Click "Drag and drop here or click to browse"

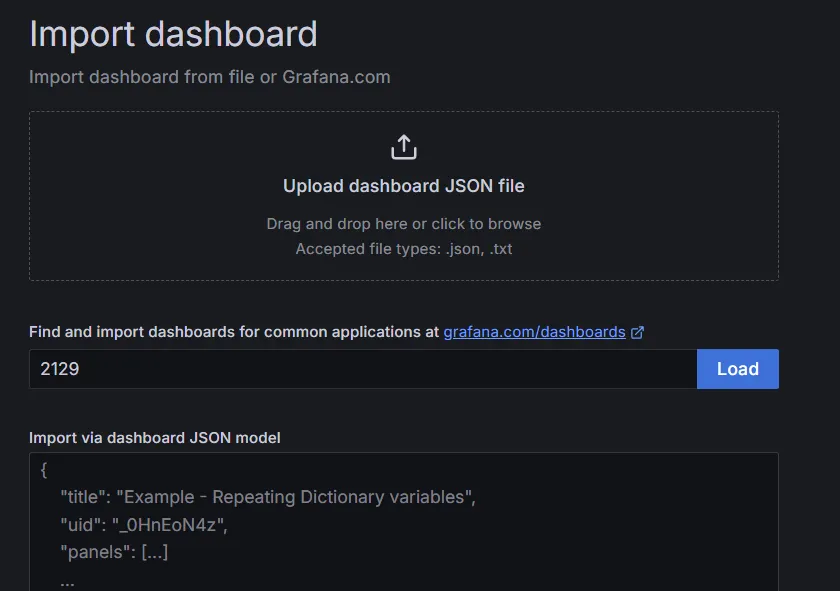click(403, 224)
